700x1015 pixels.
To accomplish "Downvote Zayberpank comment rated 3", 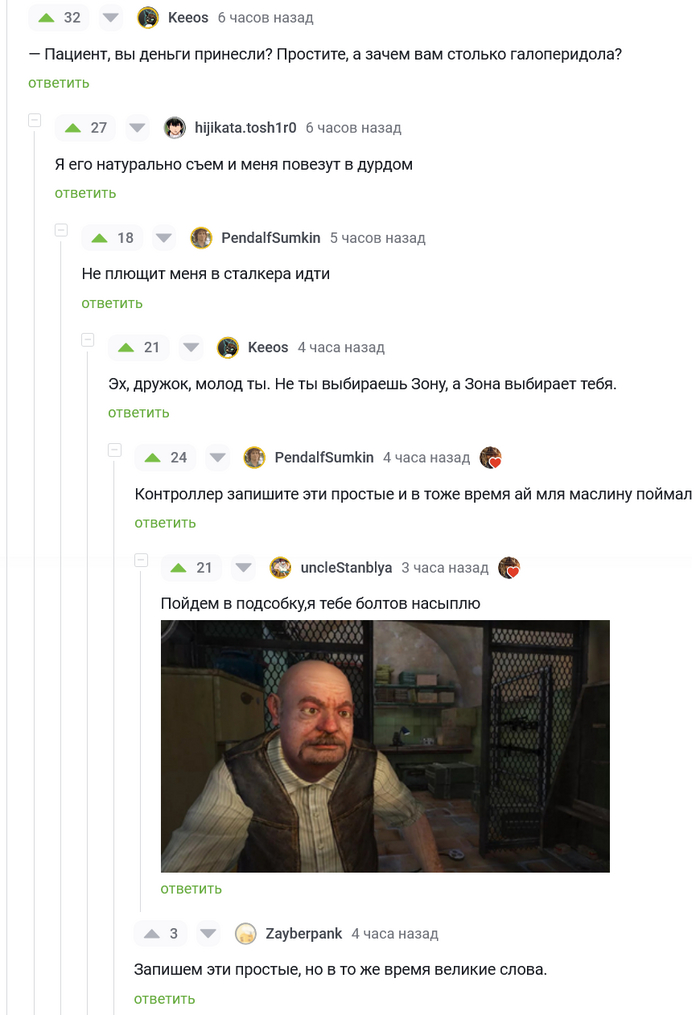I will (208, 933).
